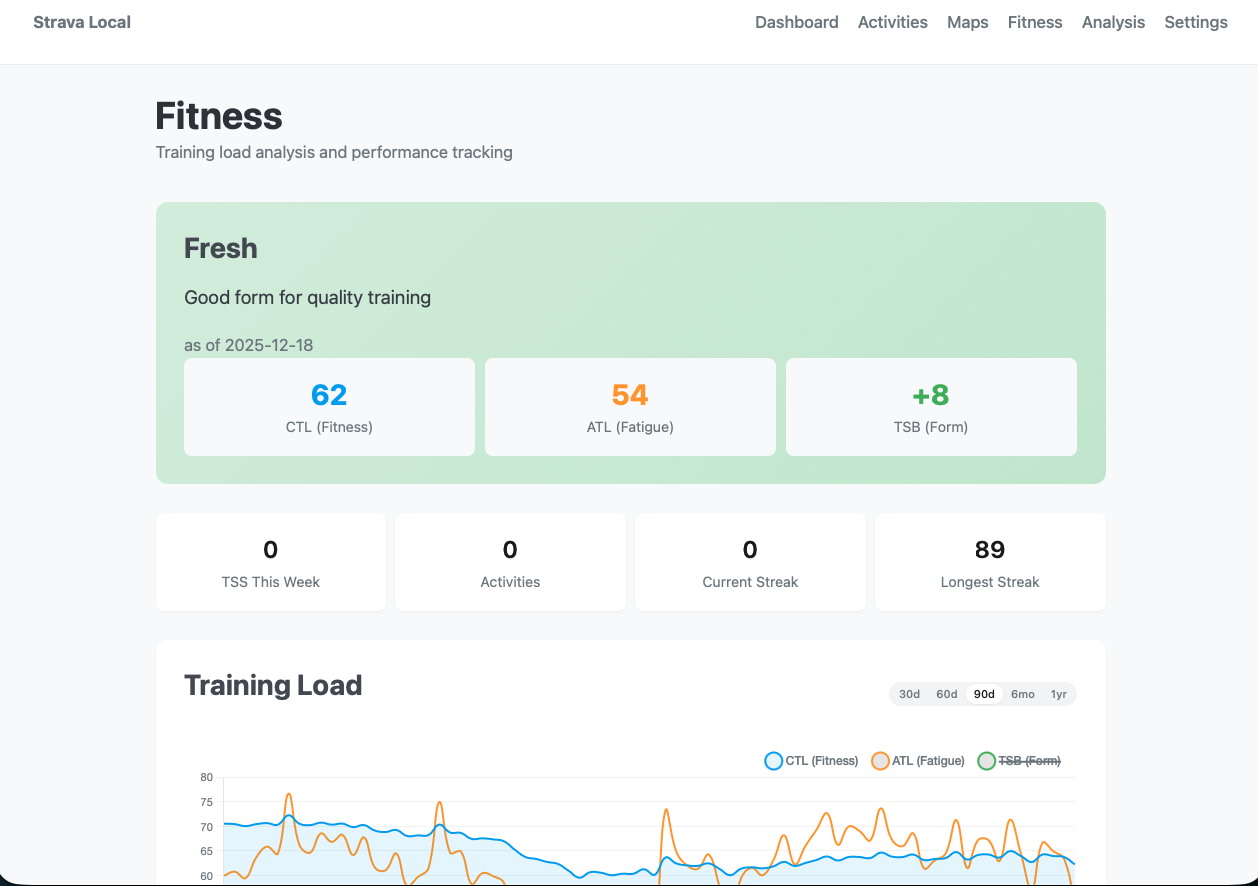
Task: Click the Fitness nav item
Action: point(1035,21)
